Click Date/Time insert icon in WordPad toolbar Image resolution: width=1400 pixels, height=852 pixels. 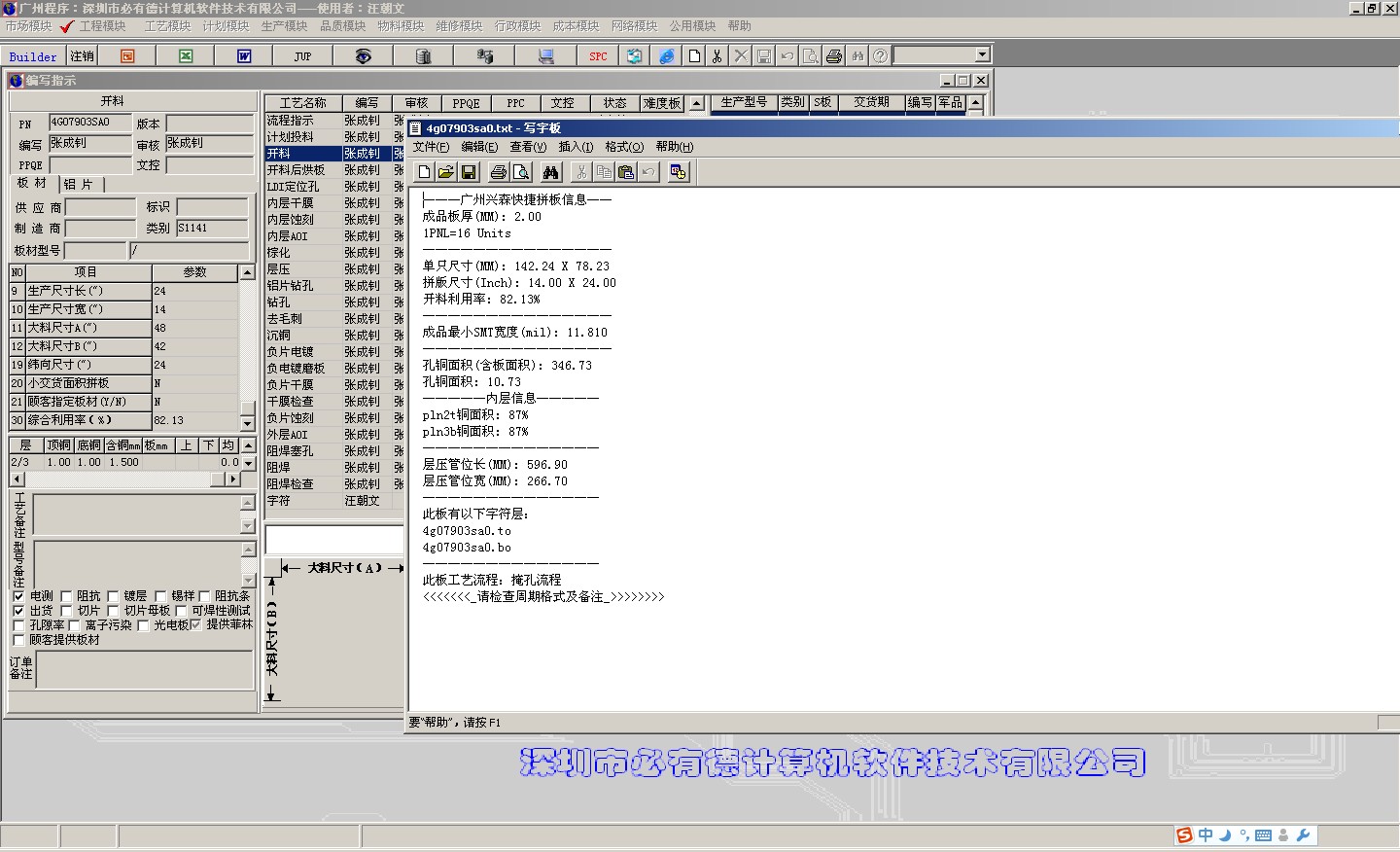tap(679, 172)
